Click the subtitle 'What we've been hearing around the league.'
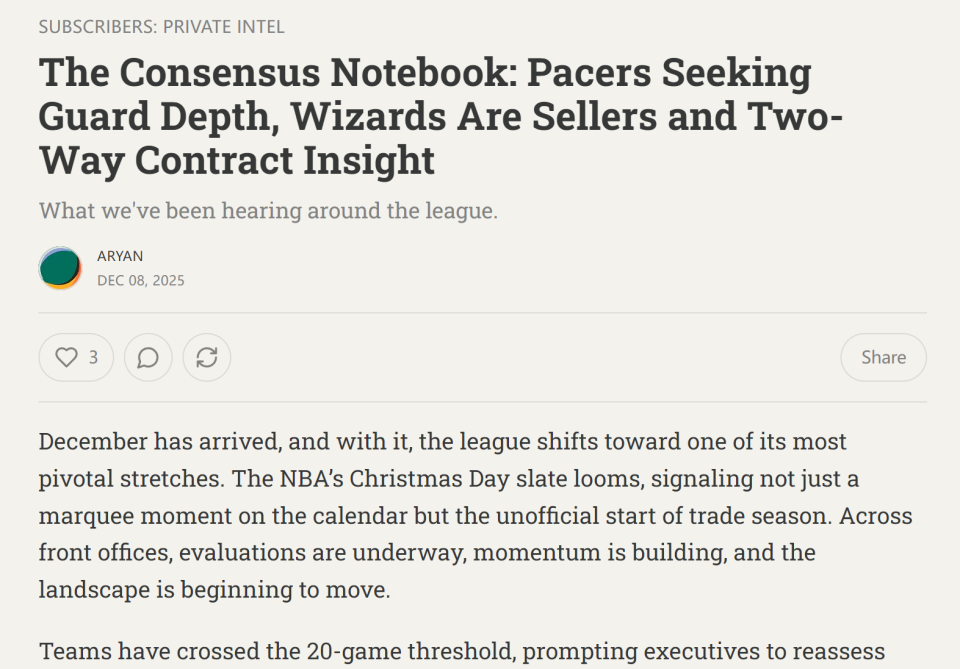Screen dimensions: 960x669 coord(268,211)
